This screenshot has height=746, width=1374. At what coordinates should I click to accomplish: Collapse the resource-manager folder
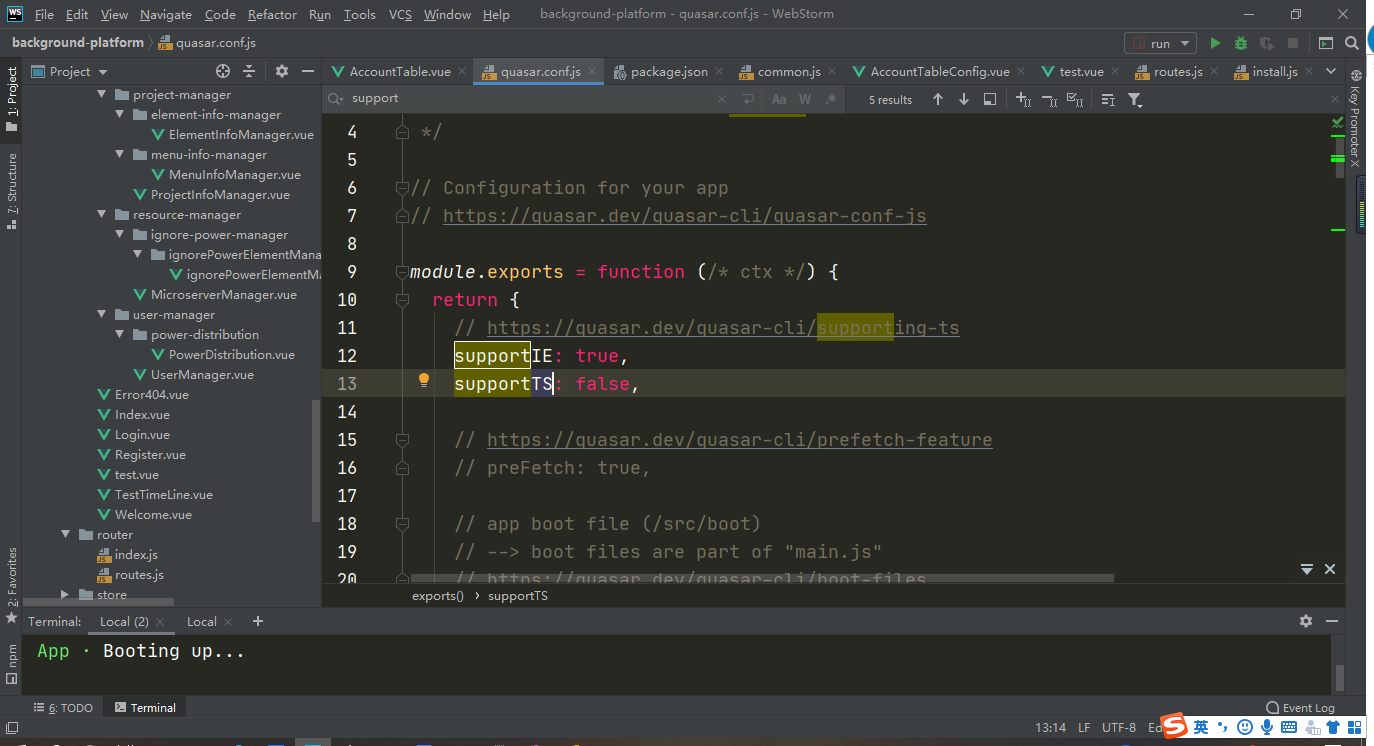(101, 214)
